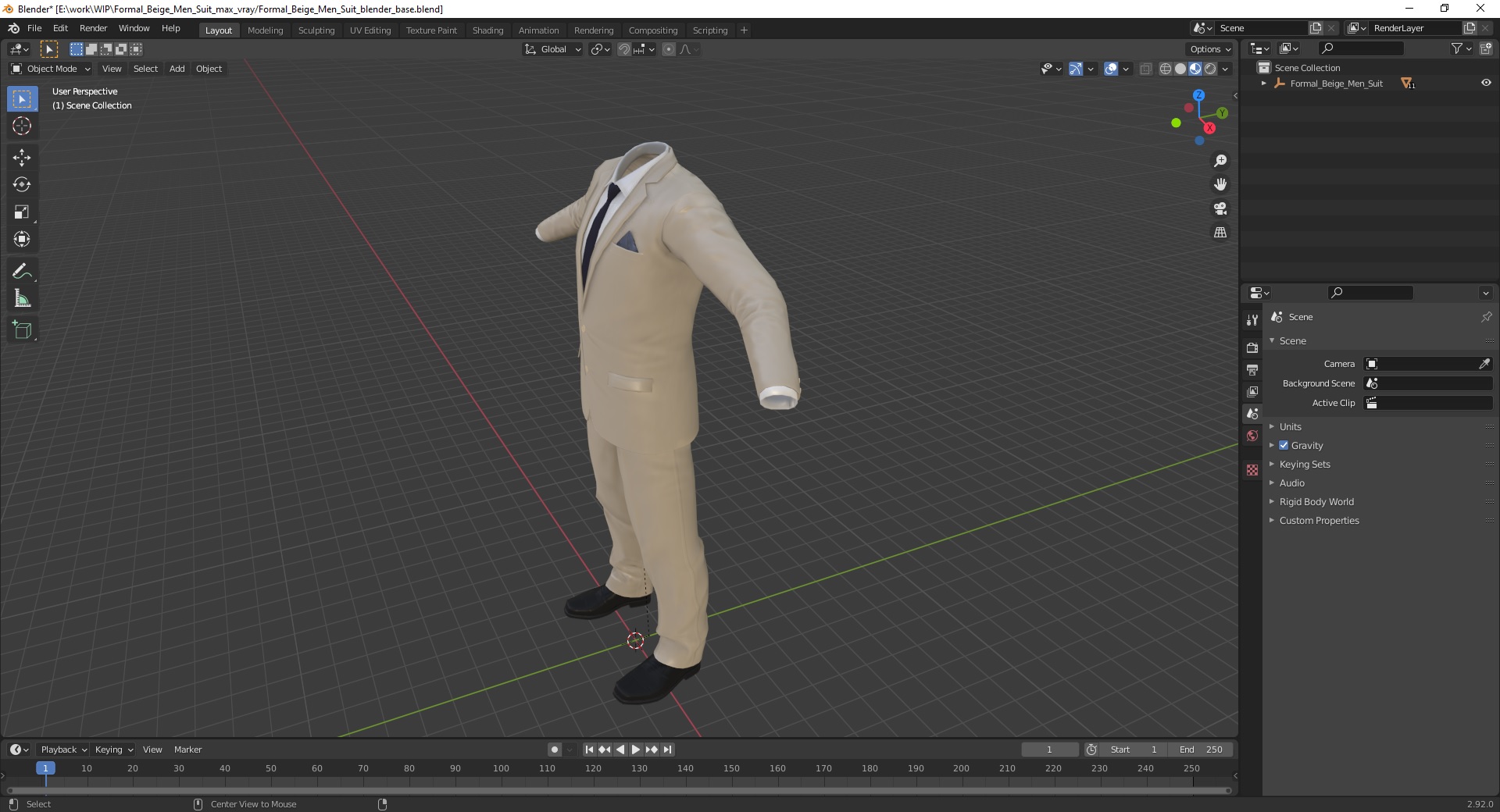Screen dimensions: 1500x812
Task: Open the Render properties tab
Action: (x=1252, y=347)
